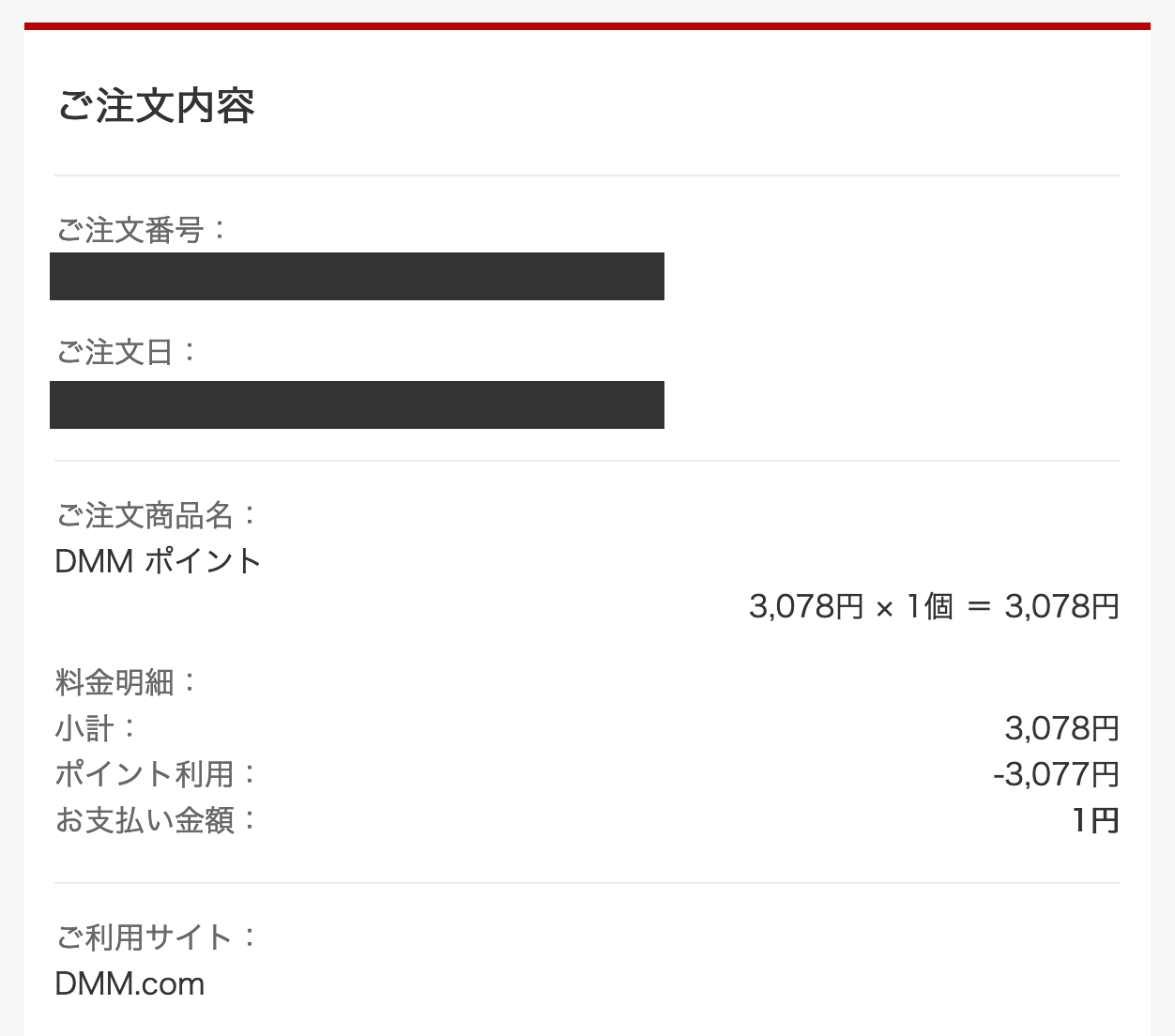Click the 1個 quantity text
Viewport: 1175px width, 1036px height.
929,607
